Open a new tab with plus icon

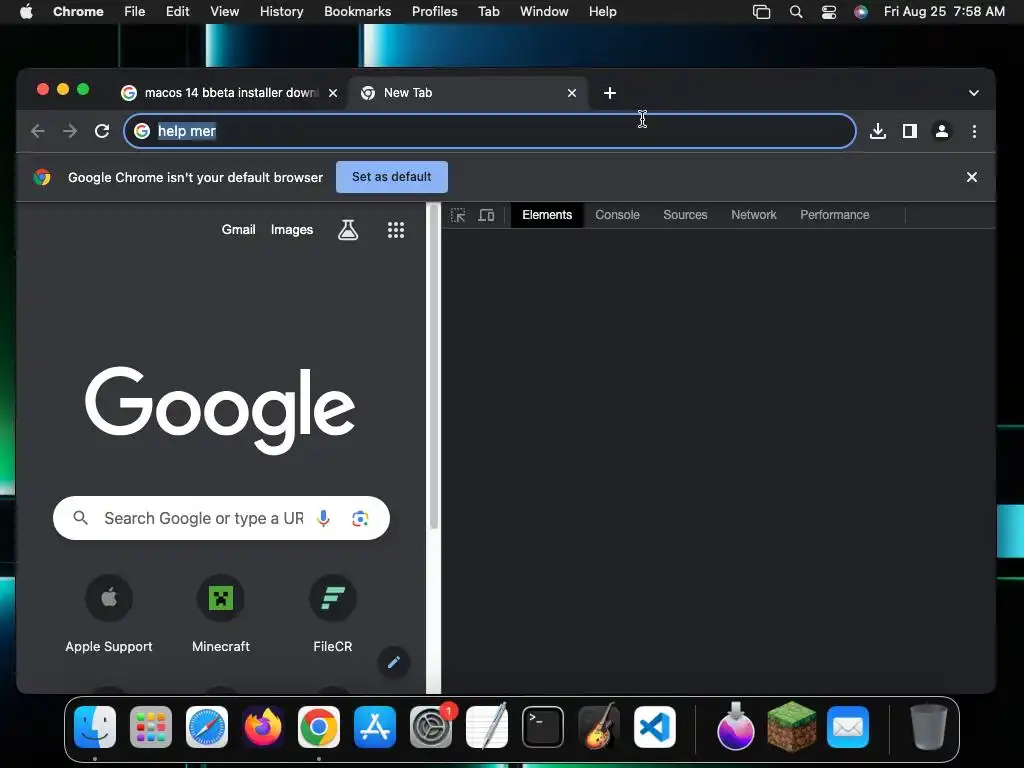click(x=609, y=93)
